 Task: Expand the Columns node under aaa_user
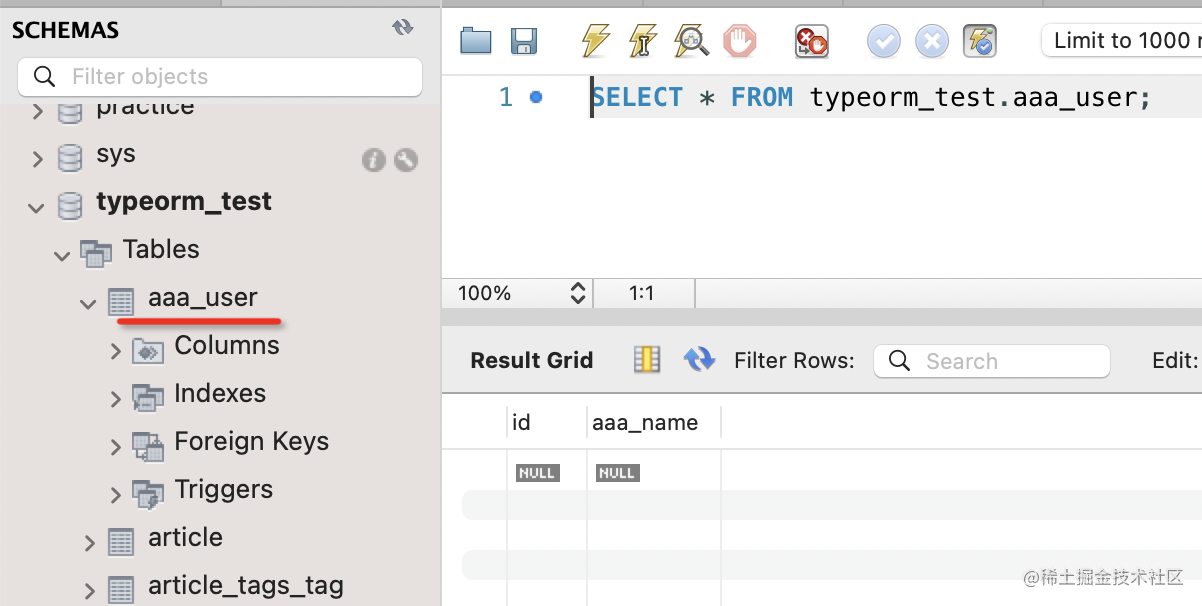point(116,351)
